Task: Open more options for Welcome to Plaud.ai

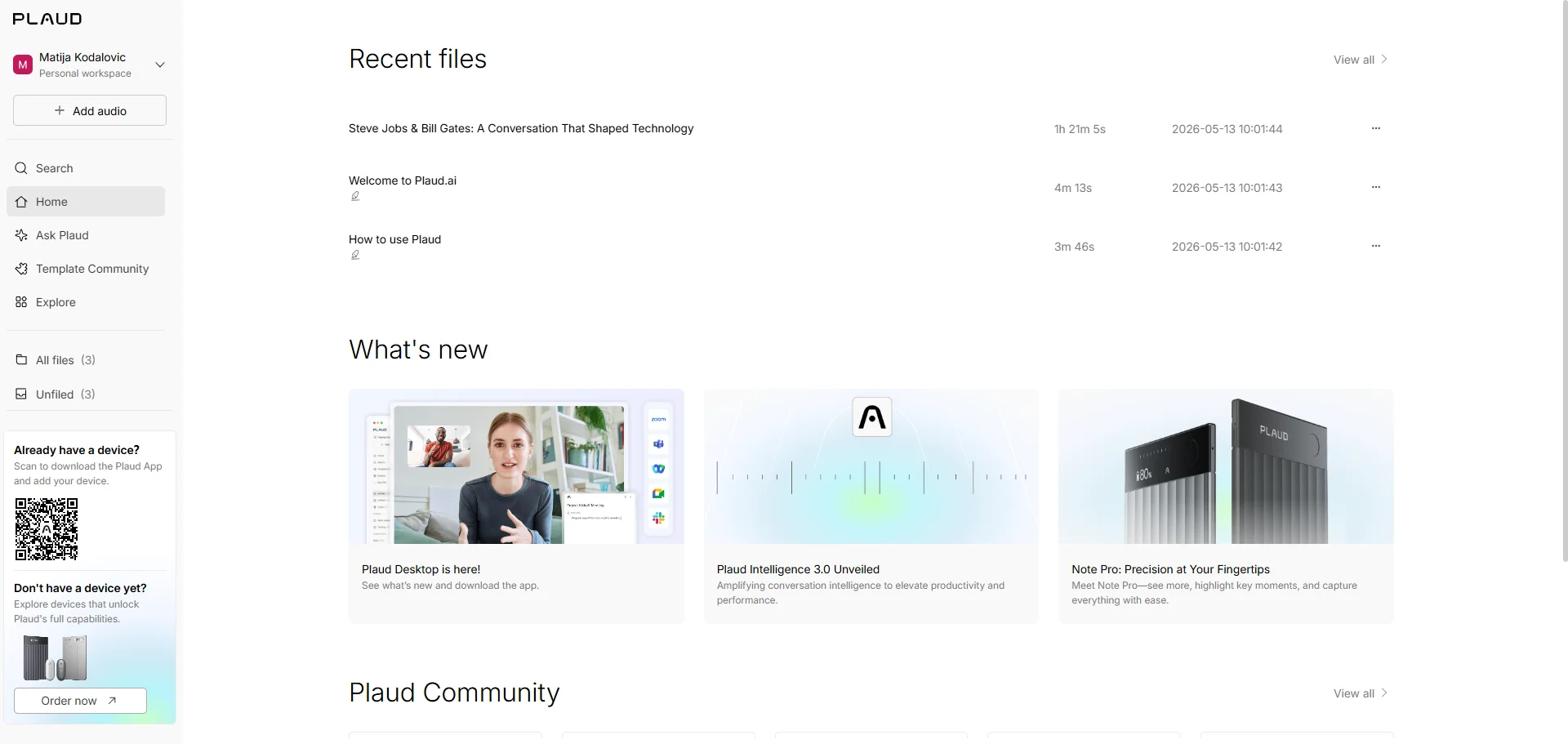Action: (1376, 187)
